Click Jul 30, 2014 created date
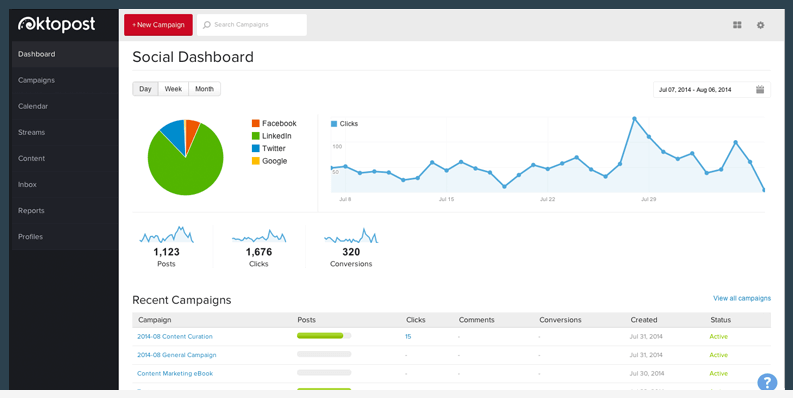 coord(646,374)
